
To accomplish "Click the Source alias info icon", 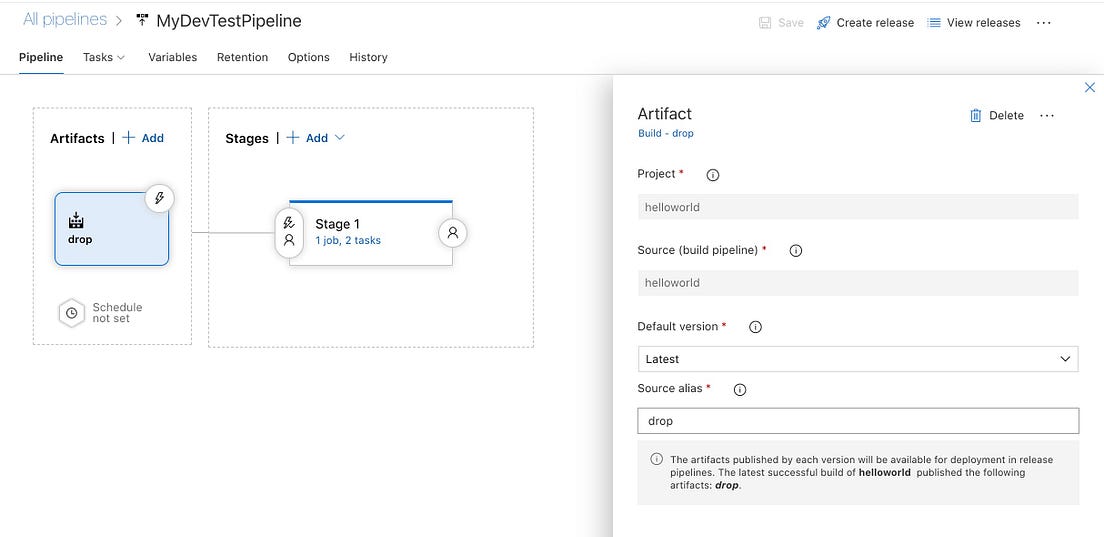I will (741, 389).
